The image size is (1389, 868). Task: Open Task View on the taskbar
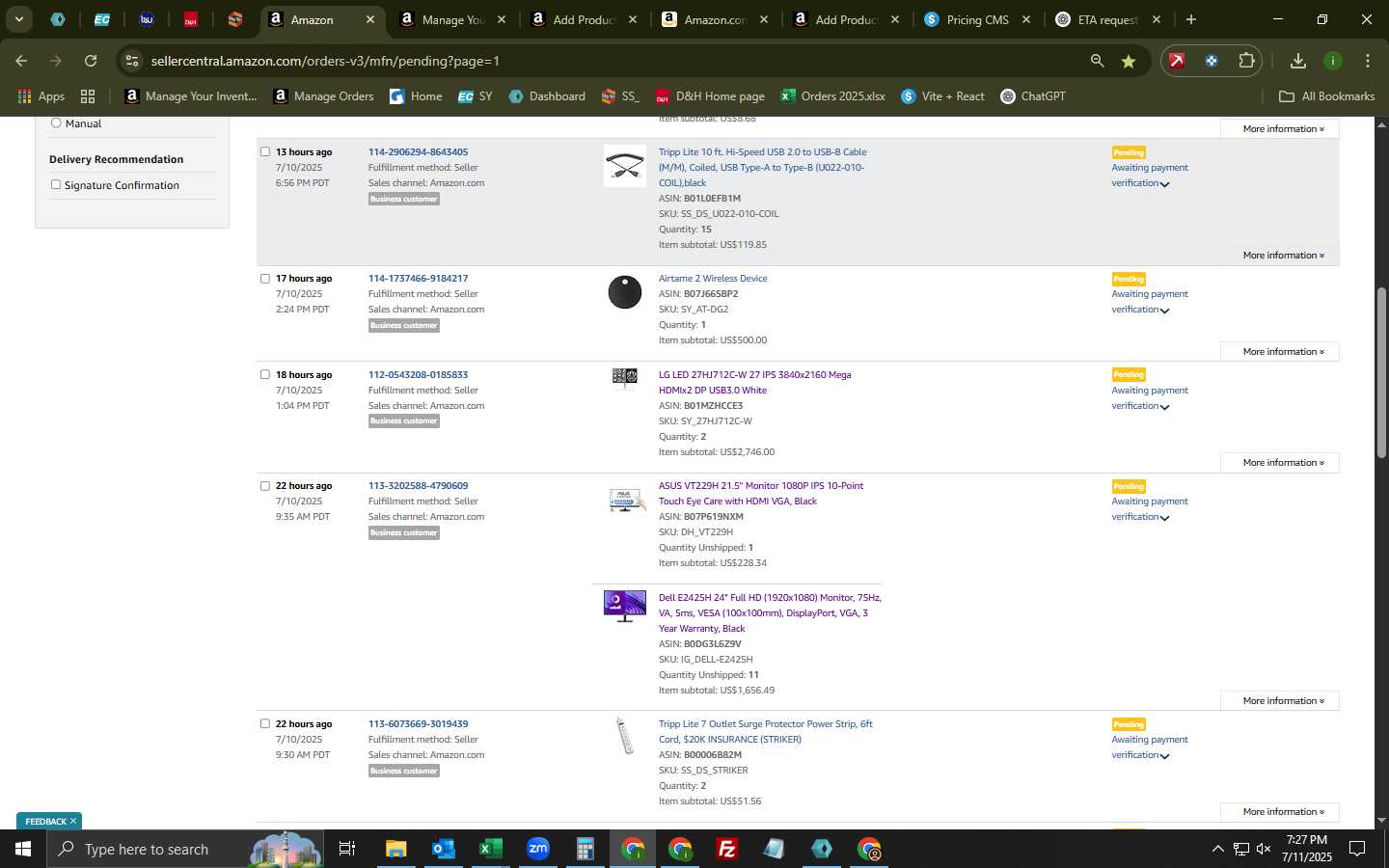[x=347, y=849]
